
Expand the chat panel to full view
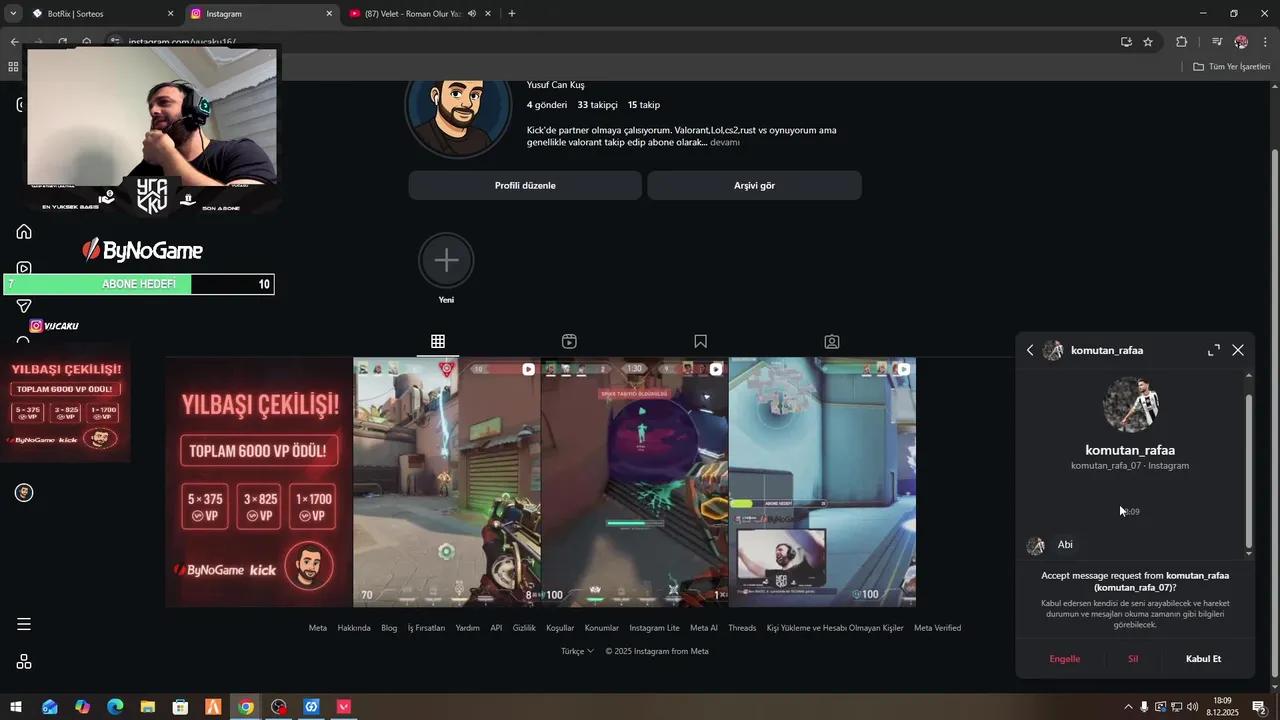coord(1213,350)
